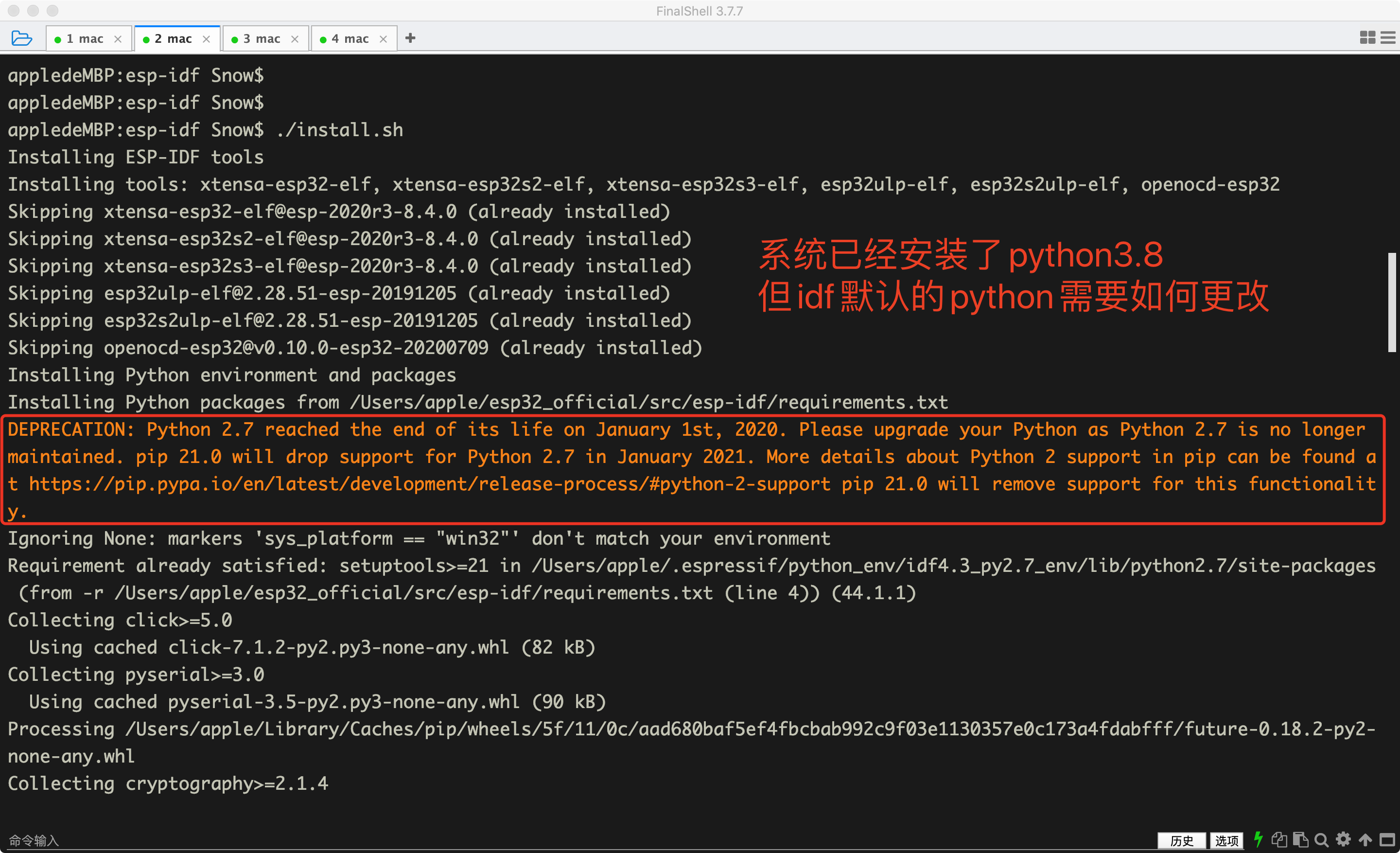Close the '1 mac' tab
The height and width of the screenshot is (853, 1400).
(118, 38)
